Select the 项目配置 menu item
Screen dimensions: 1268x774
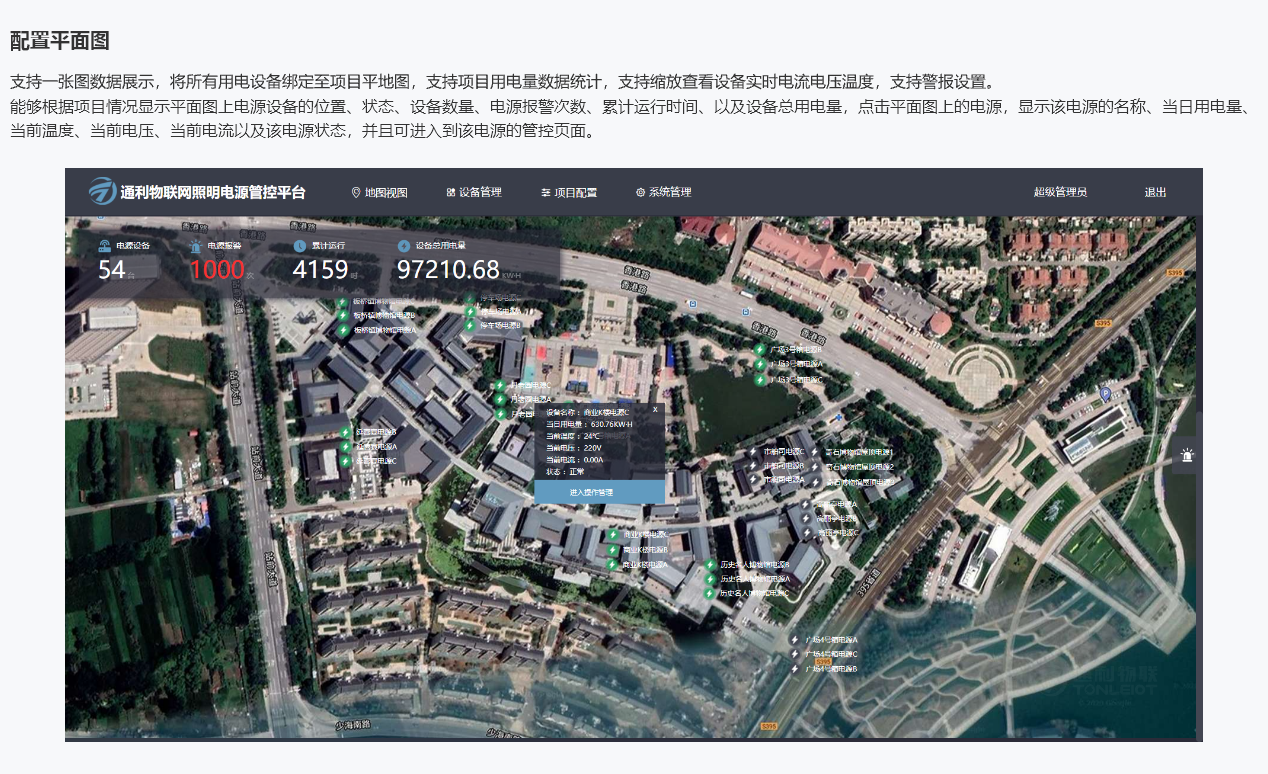point(568,192)
